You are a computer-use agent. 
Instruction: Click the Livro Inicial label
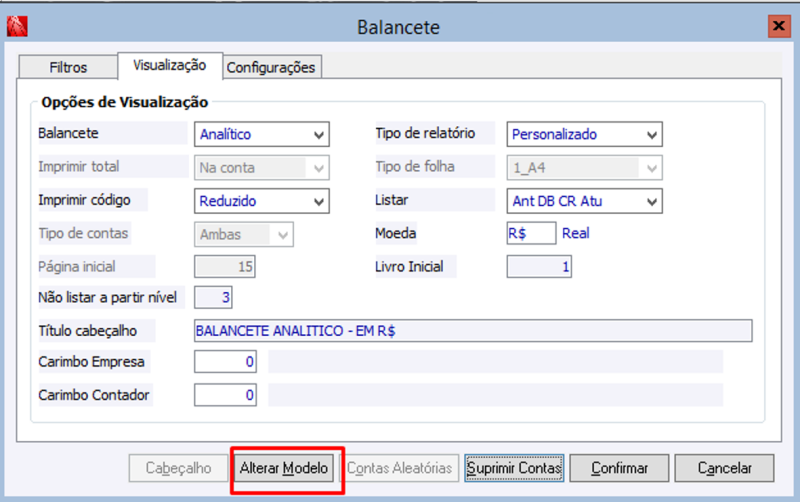point(409,266)
